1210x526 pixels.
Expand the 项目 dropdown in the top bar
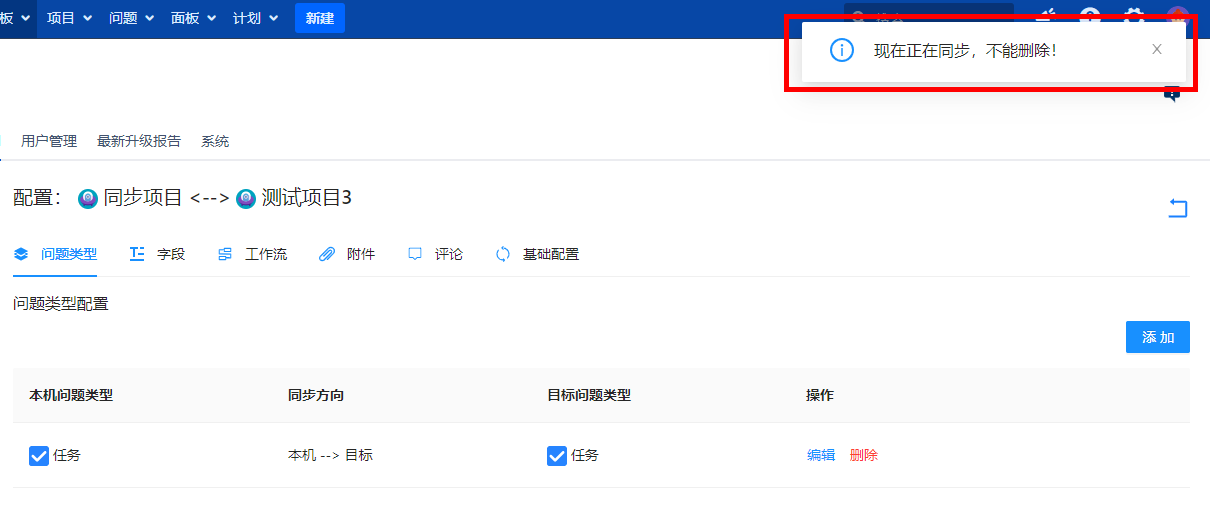coord(70,18)
